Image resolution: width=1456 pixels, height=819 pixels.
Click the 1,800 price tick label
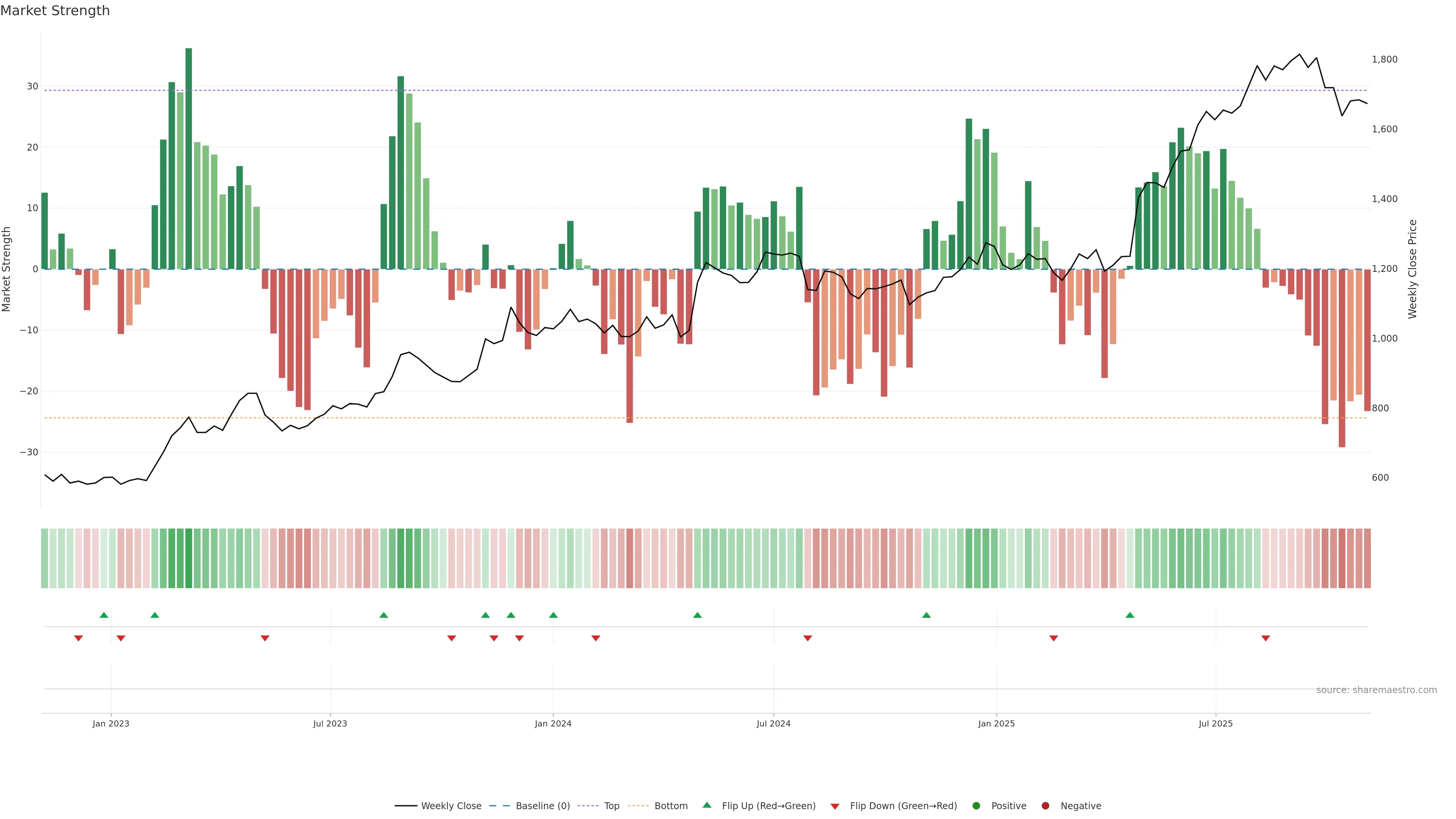[x=1384, y=60]
